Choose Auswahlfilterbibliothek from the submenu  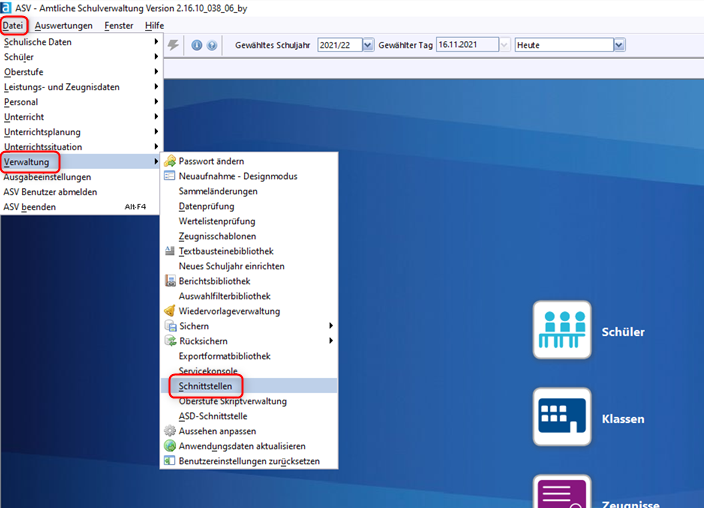[249, 296]
